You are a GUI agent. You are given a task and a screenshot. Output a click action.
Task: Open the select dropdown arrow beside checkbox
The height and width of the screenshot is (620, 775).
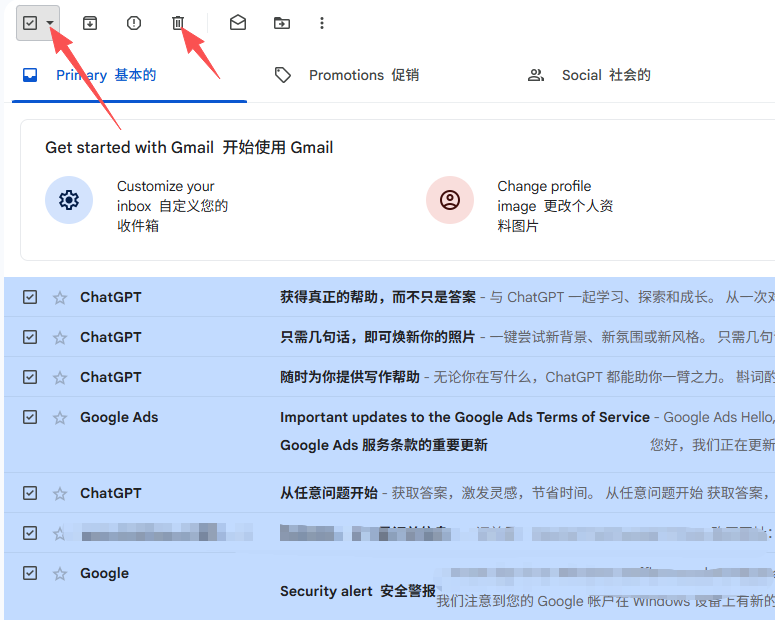(50, 23)
